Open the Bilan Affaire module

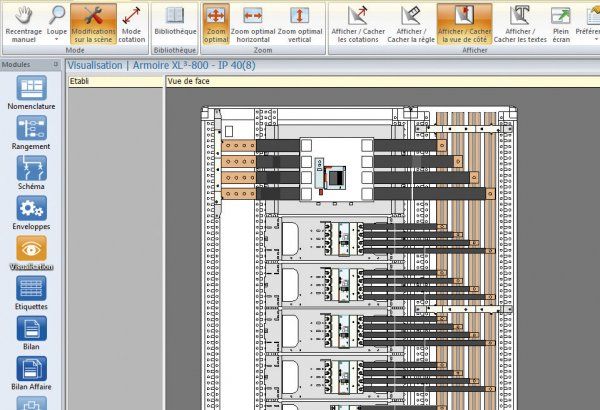[x=32, y=375]
